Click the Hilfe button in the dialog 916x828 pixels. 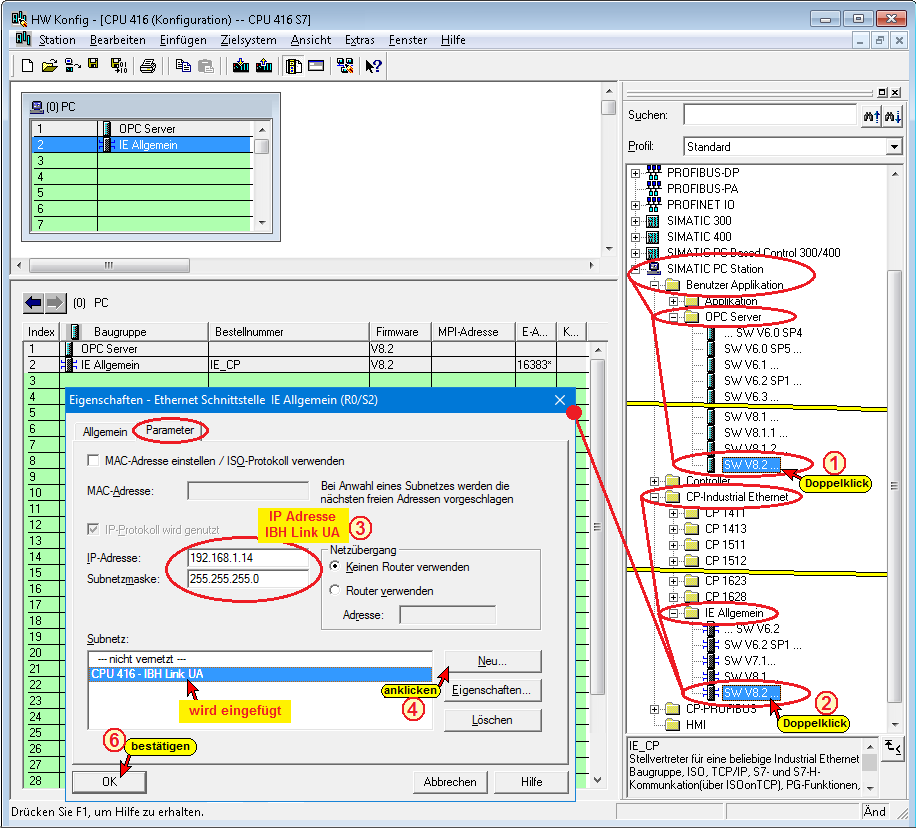click(531, 782)
